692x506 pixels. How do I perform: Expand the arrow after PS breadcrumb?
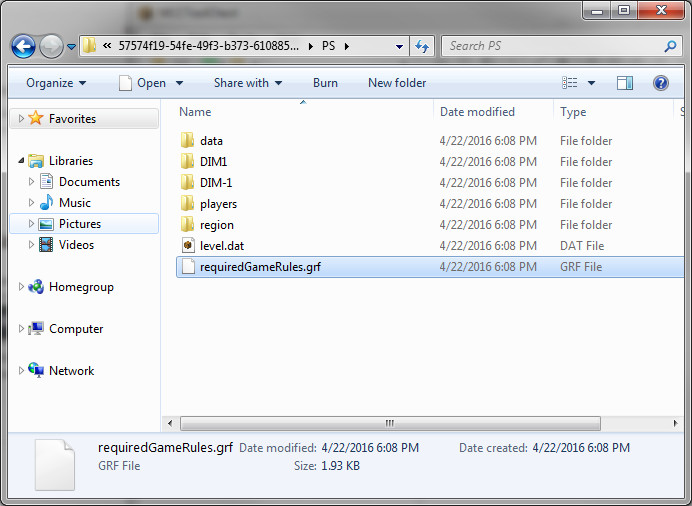[x=347, y=46]
